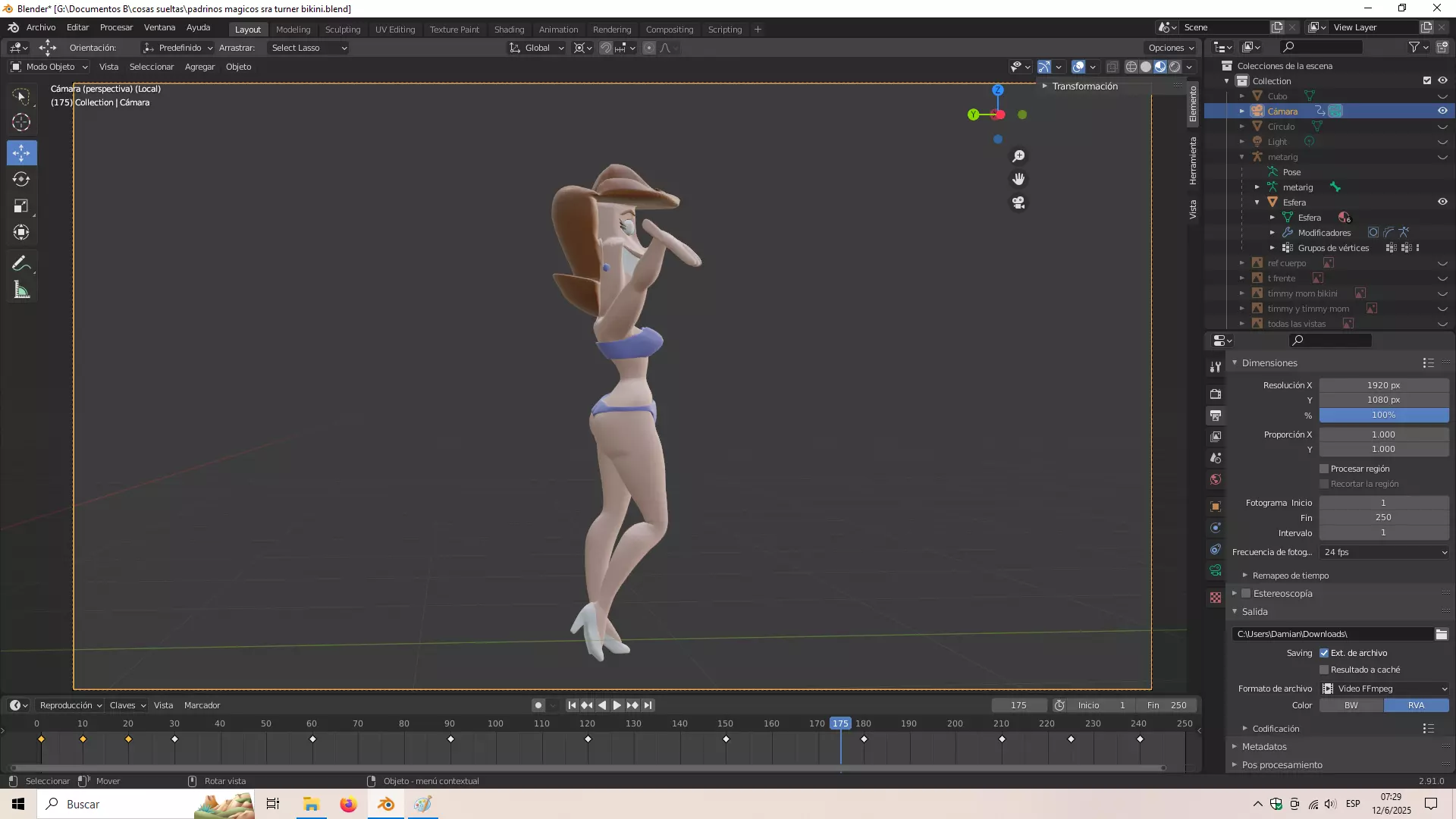
Task: Activate the Scale tool
Action: coord(21,206)
